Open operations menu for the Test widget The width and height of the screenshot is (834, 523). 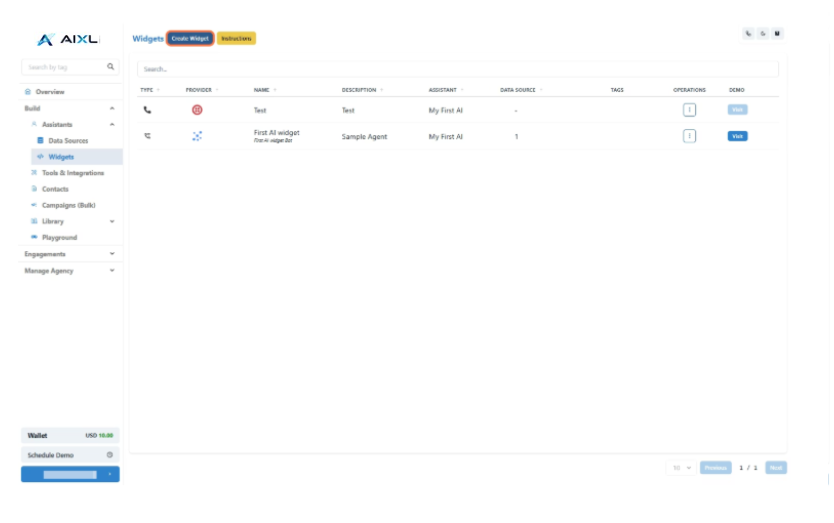coord(689,110)
